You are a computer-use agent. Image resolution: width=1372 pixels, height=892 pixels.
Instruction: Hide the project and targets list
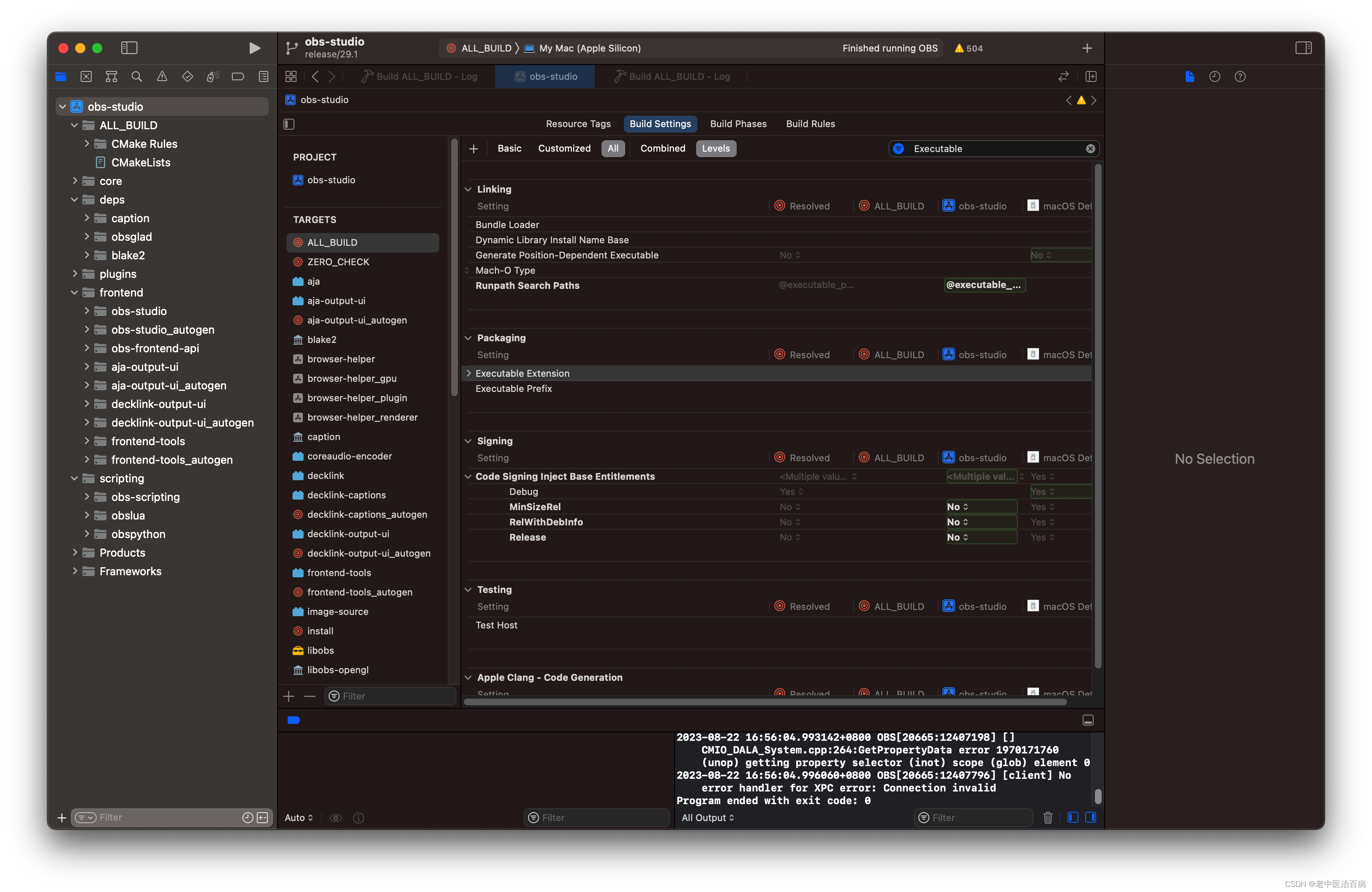(x=289, y=124)
